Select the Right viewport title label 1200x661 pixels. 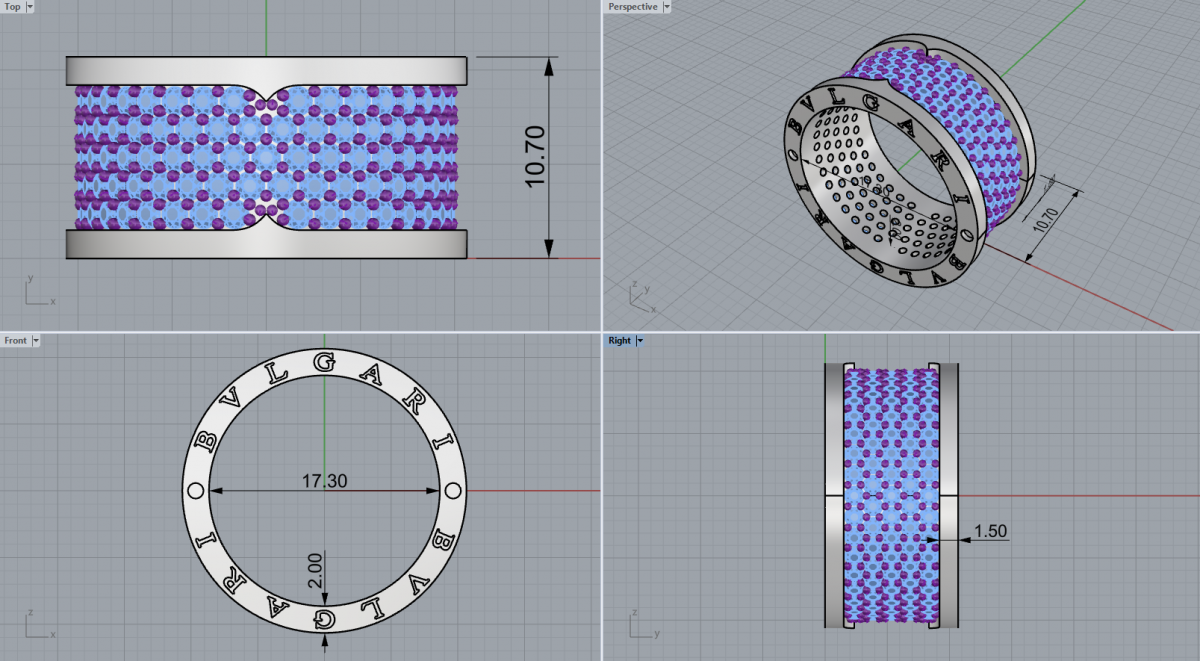click(620, 341)
